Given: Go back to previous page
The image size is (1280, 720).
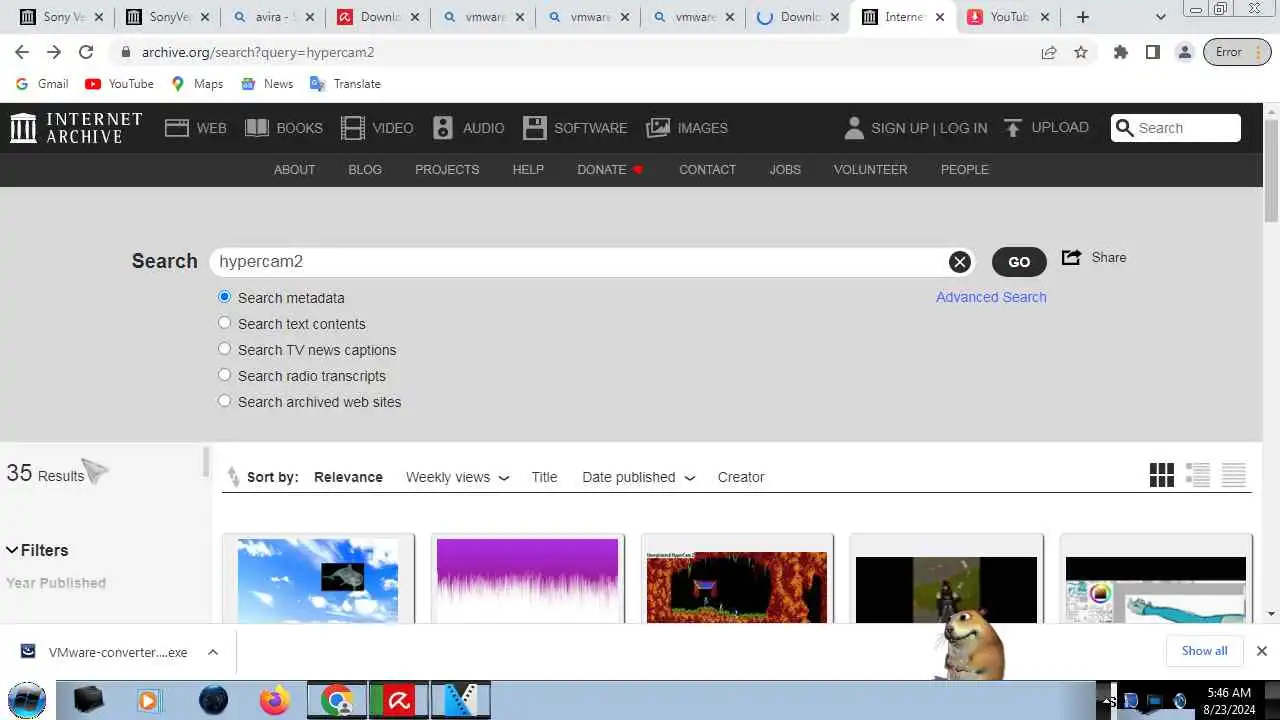Looking at the screenshot, I should tap(22, 52).
